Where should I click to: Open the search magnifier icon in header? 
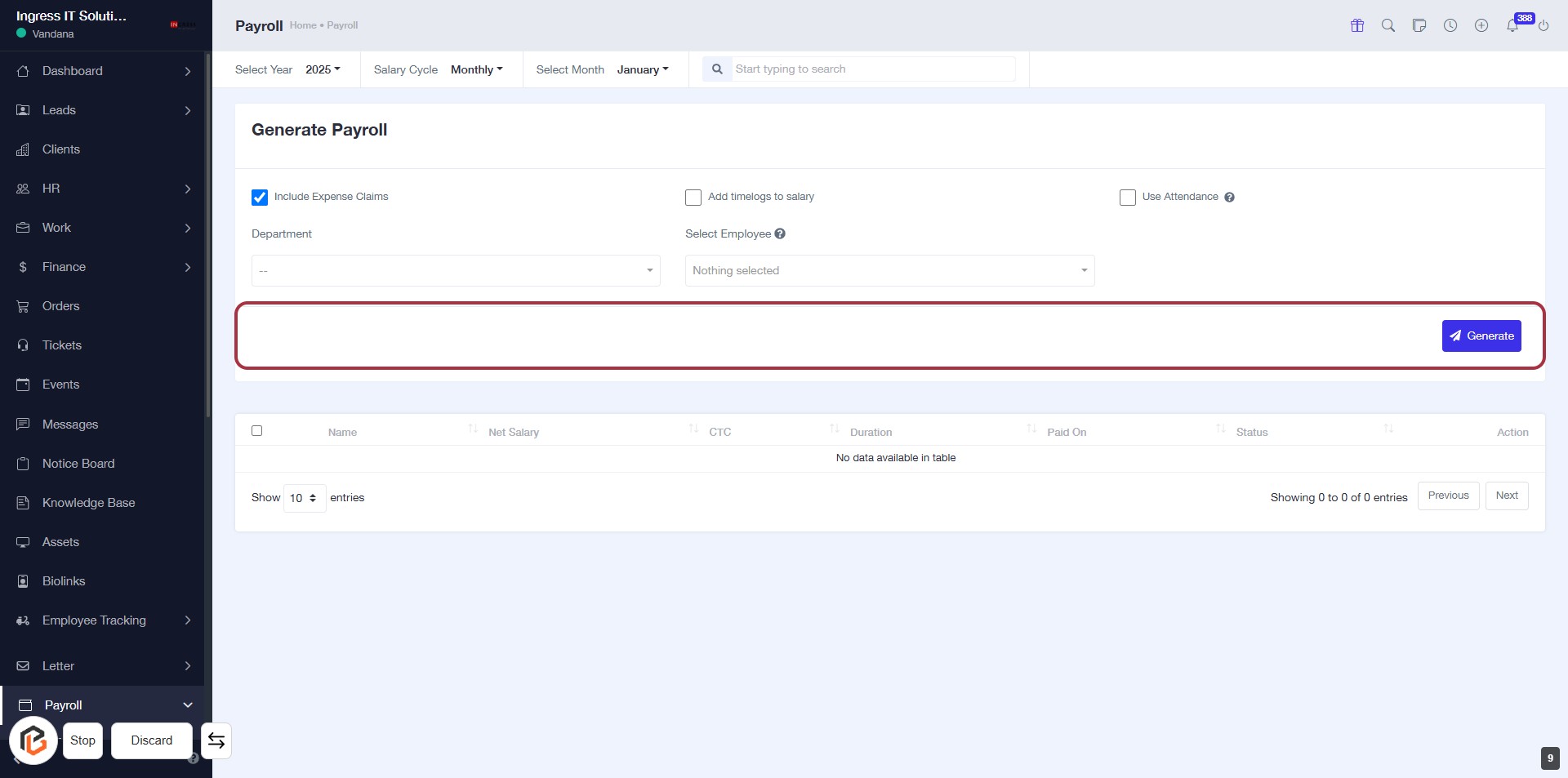click(x=1388, y=25)
